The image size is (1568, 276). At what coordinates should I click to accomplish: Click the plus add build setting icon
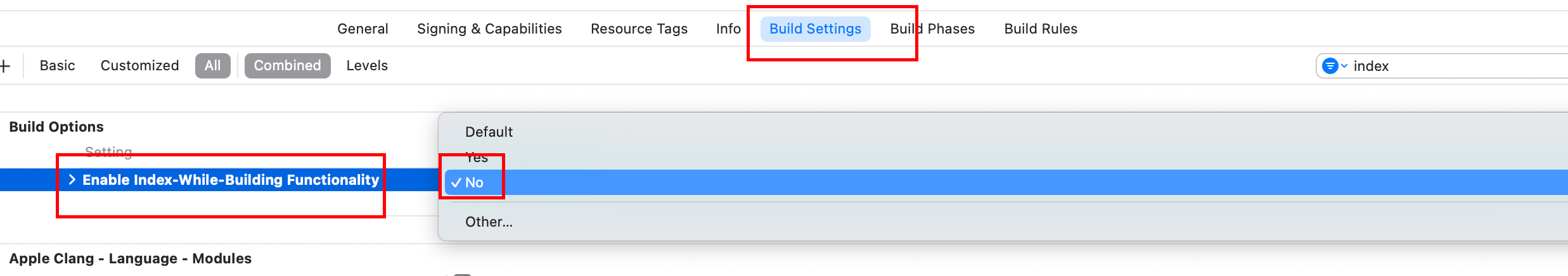pyautogui.click(x=5, y=66)
